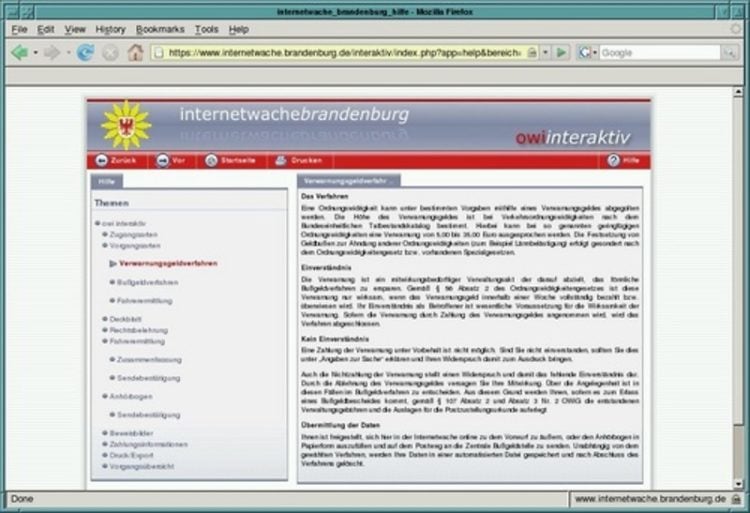This screenshot has width=750, height=513.
Task: Open the Anhörbogen topic
Action: click(131, 396)
